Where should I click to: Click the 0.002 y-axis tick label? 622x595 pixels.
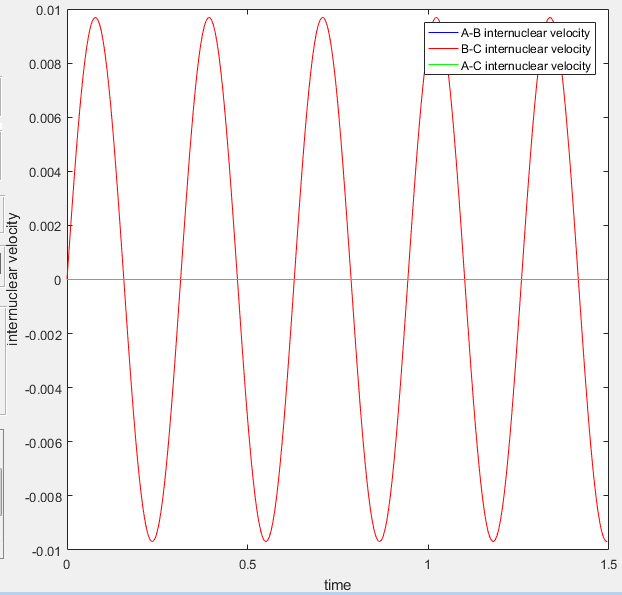click(x=45, y=226)
